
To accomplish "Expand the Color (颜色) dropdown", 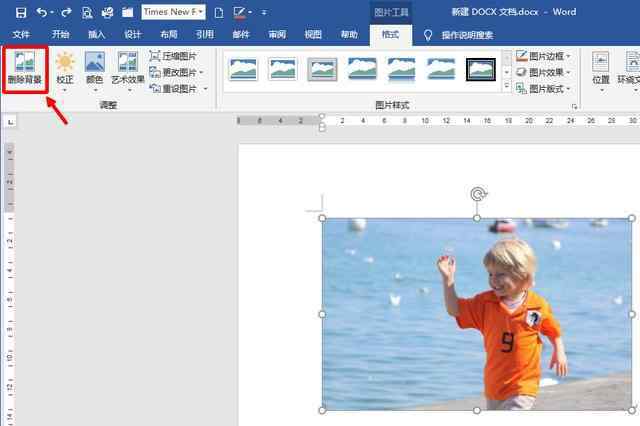I will pyautogui.click(x=94, y=69).
